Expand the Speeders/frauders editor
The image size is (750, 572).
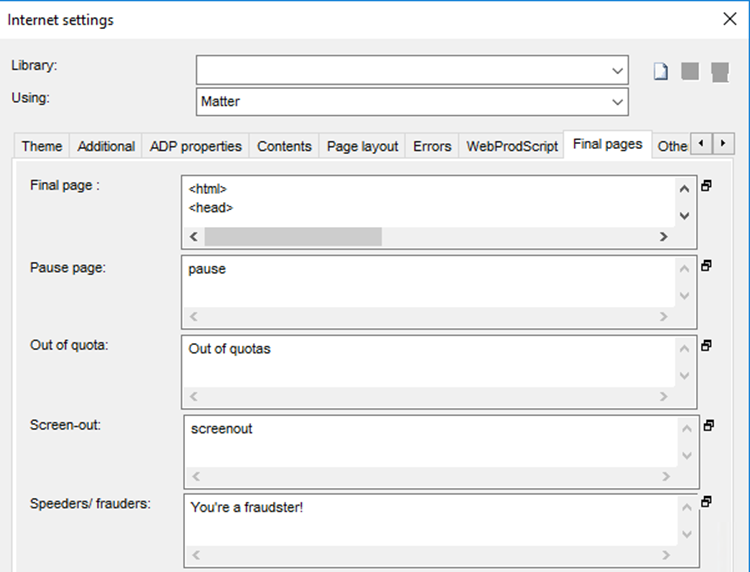pyautogui.click(x=707, y=502)
